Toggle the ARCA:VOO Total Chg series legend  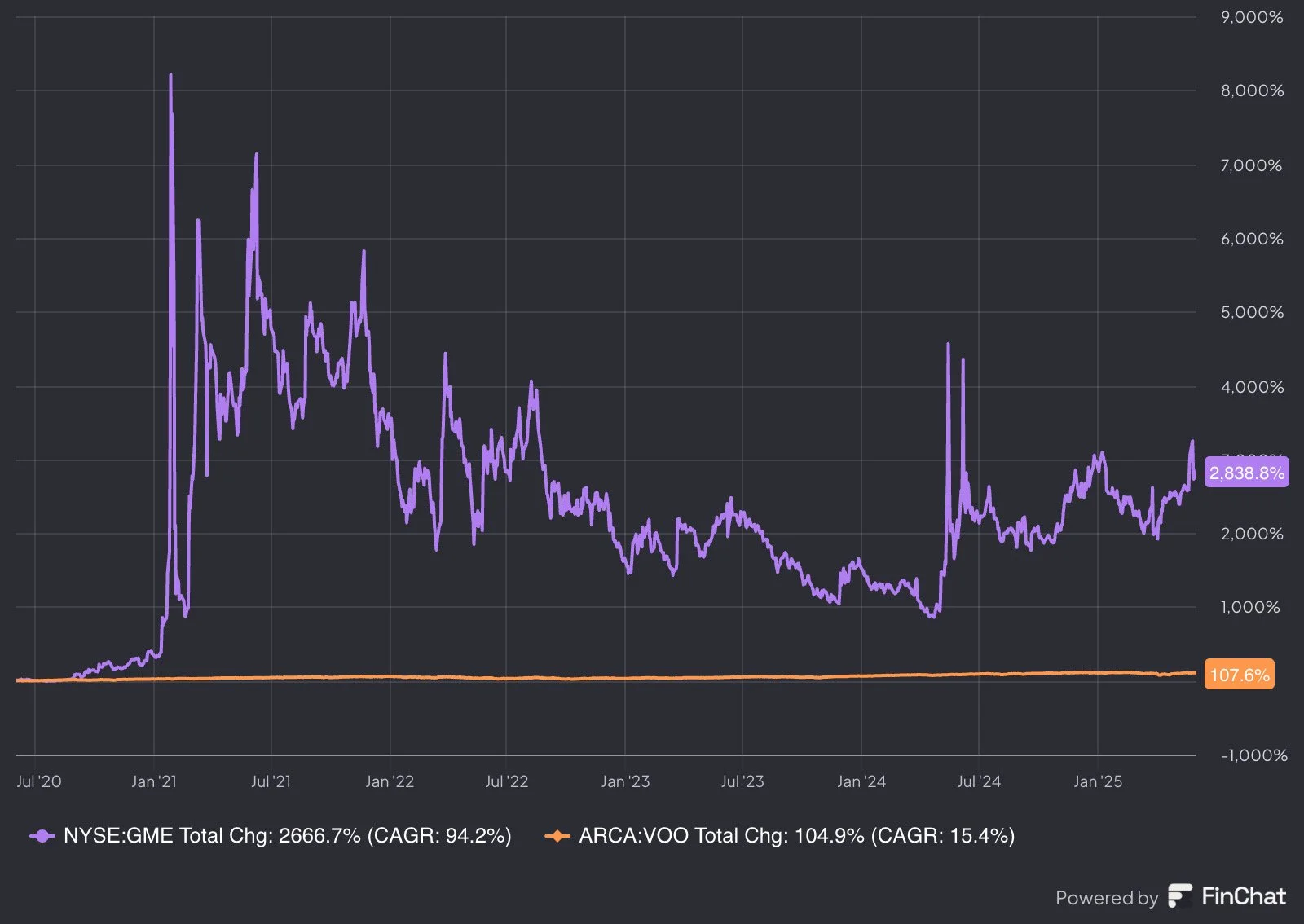click(780, 836)
